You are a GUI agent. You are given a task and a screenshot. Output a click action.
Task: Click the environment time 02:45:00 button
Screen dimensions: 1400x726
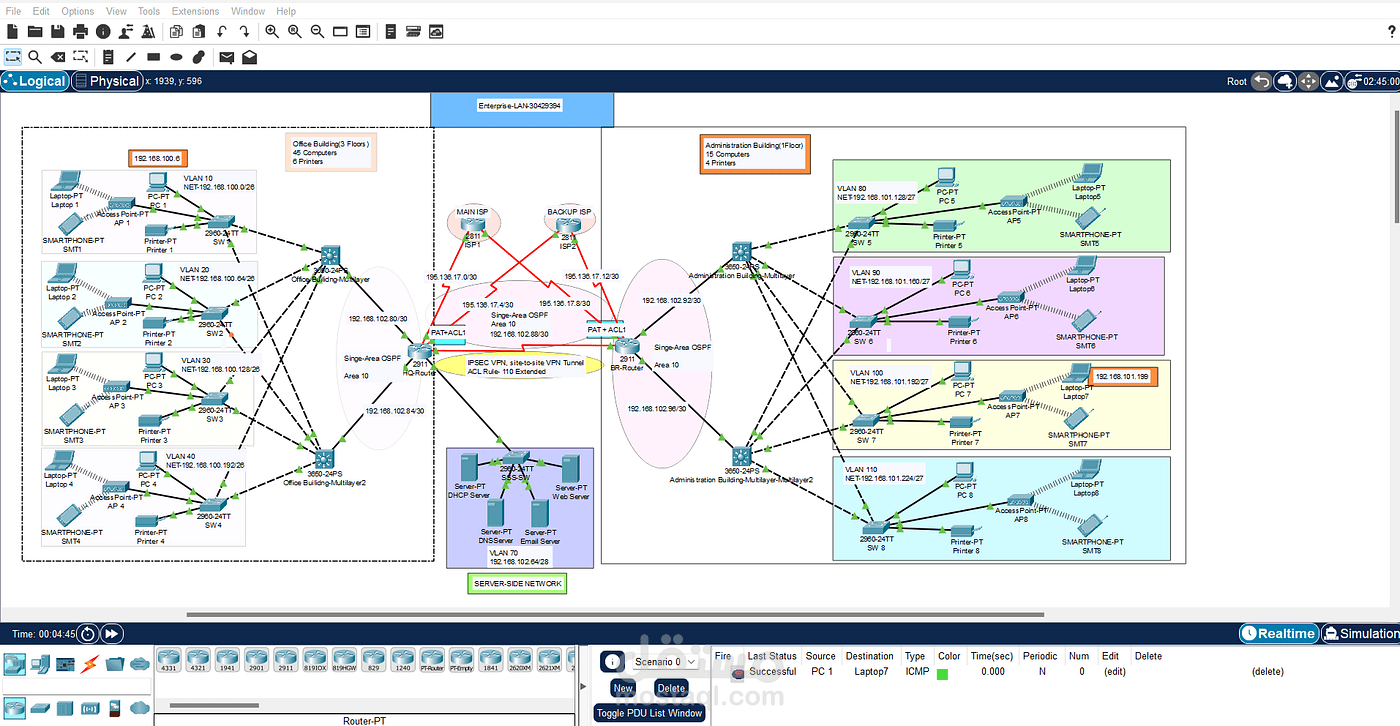click(x=1374, y=81)
